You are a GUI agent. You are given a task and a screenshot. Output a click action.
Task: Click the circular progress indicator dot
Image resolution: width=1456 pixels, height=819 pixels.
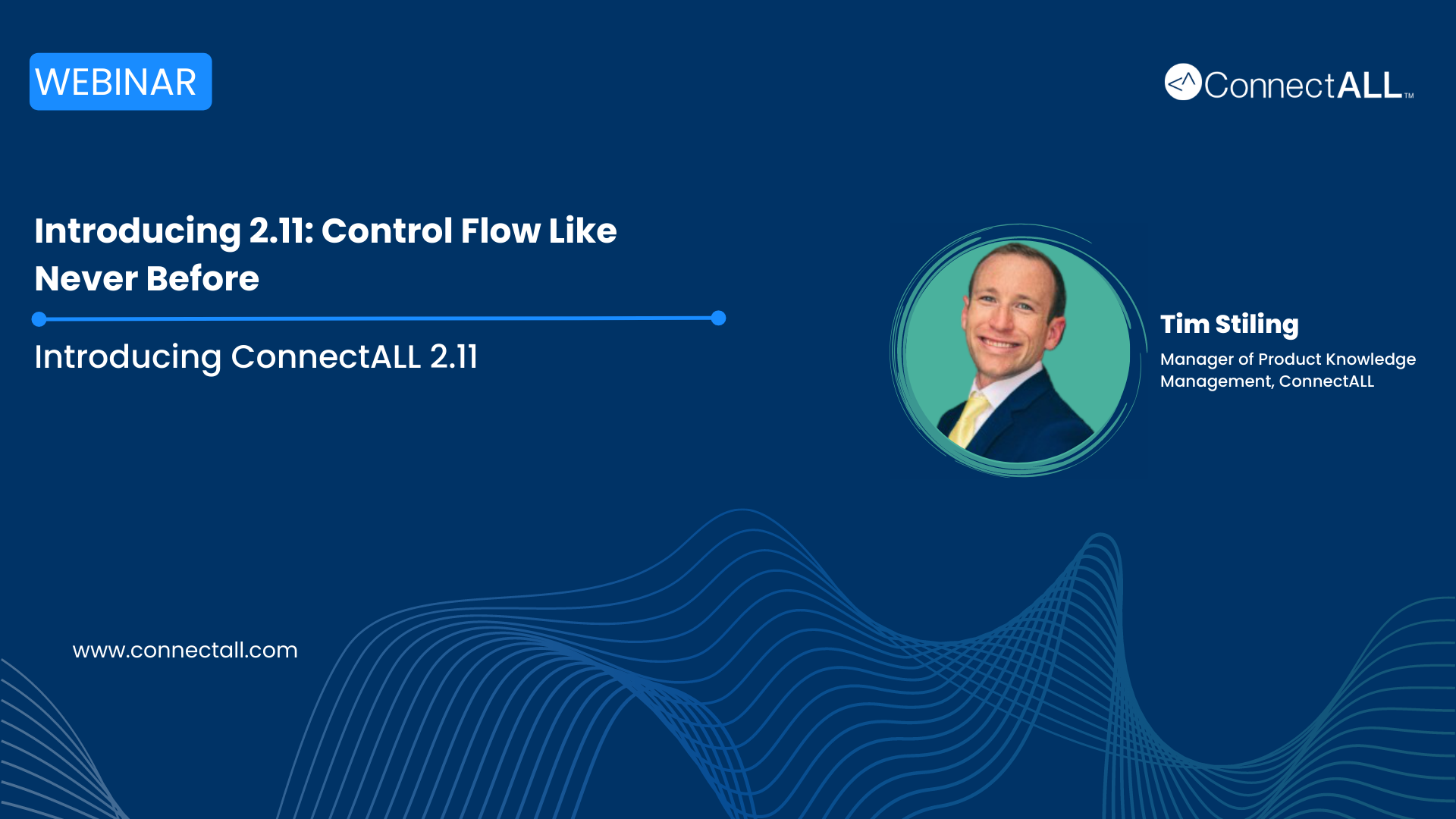[x=718, y=318]
